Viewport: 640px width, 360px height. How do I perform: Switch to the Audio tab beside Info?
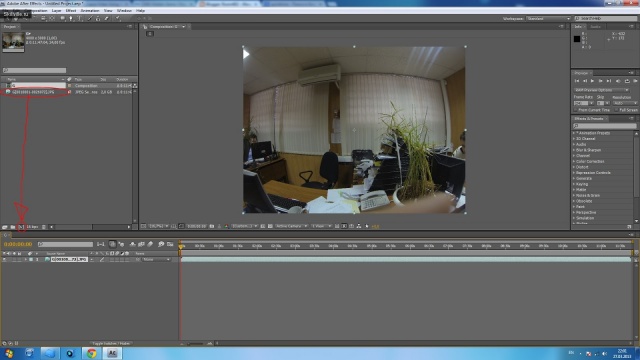pyautogui.click(x=596, y=27)
